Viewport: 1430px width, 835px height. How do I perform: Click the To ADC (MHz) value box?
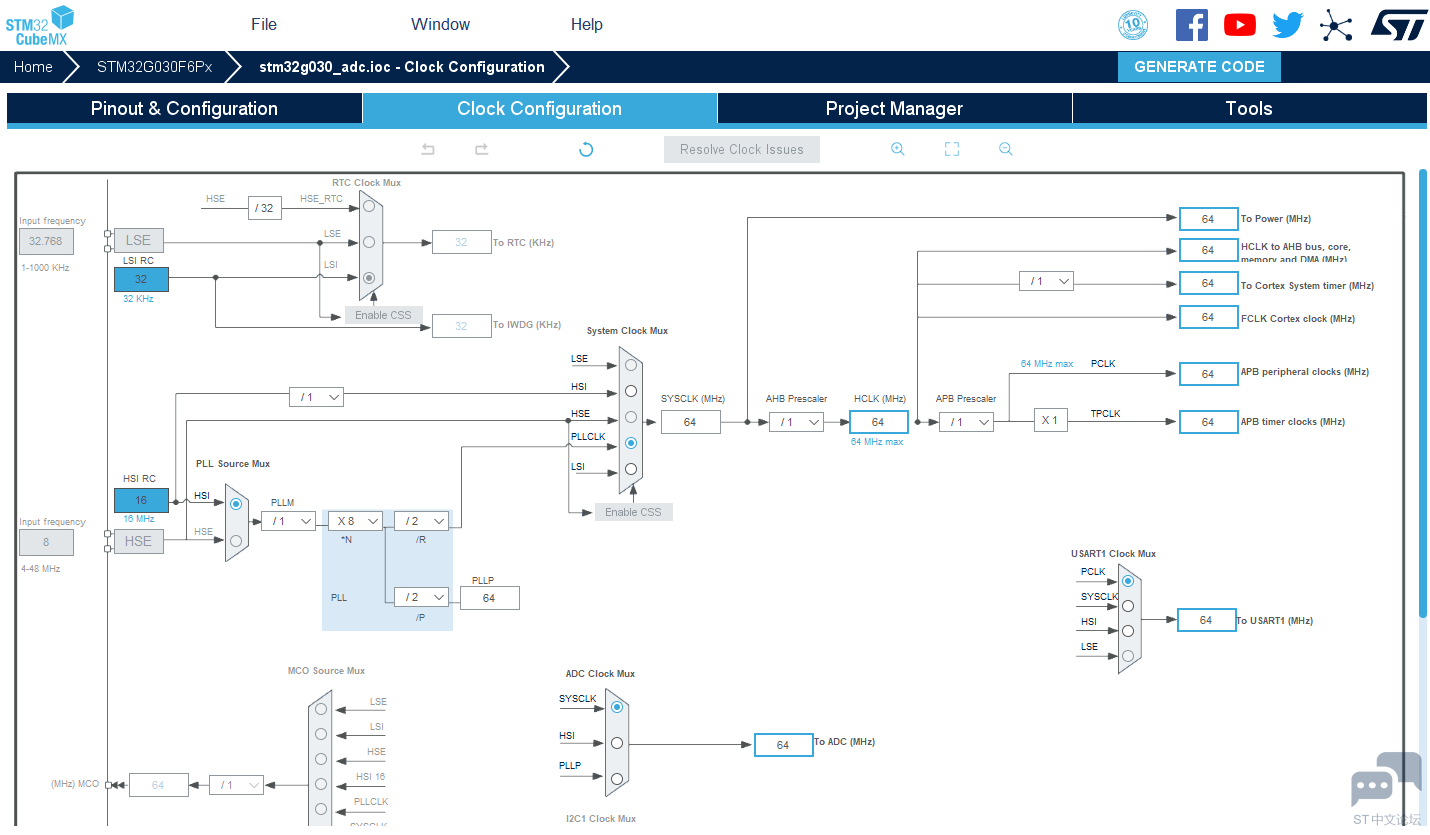tap(783, 745)
